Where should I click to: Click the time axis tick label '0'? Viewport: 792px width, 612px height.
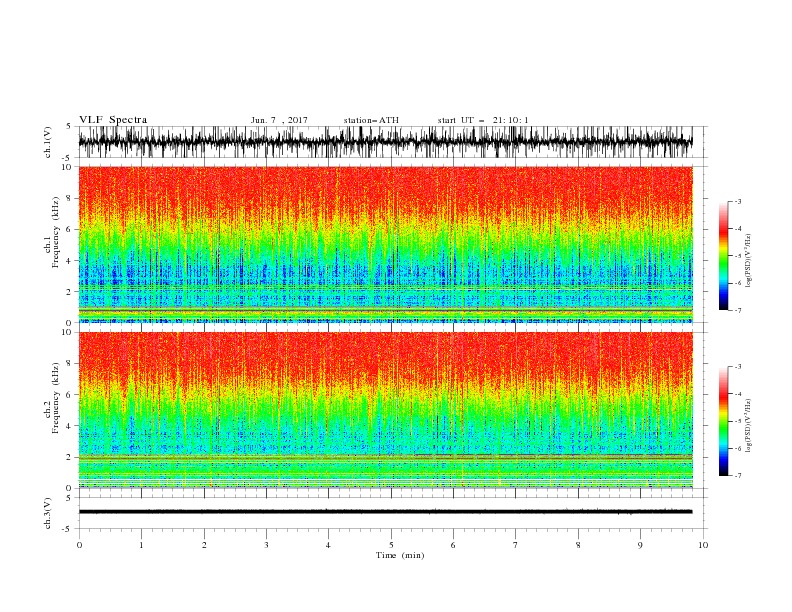click(x=79, y=545)
